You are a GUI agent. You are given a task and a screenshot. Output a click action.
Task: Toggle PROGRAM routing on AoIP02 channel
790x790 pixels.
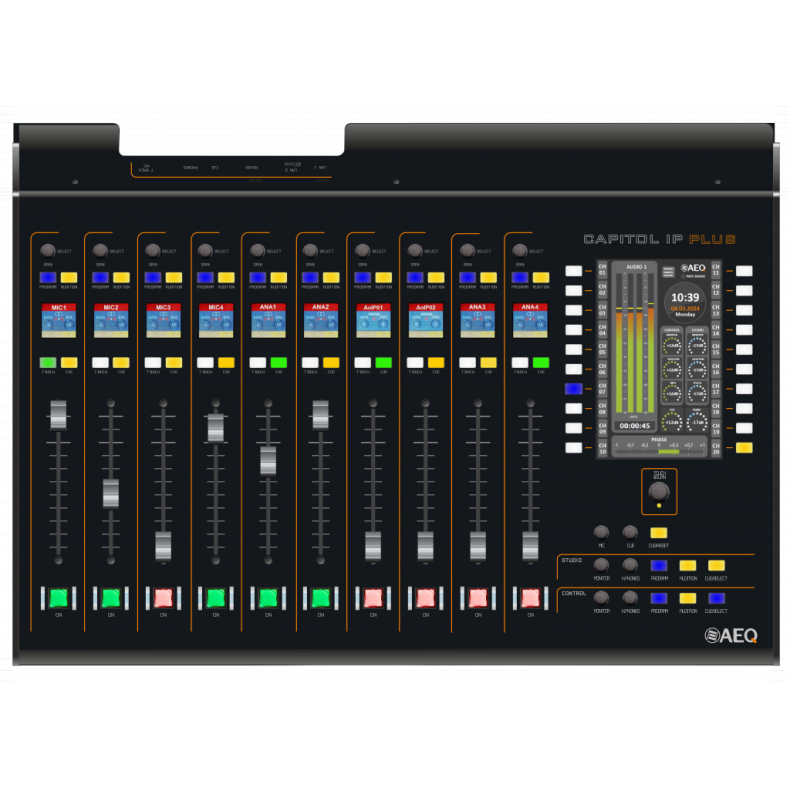pos(415,278)
